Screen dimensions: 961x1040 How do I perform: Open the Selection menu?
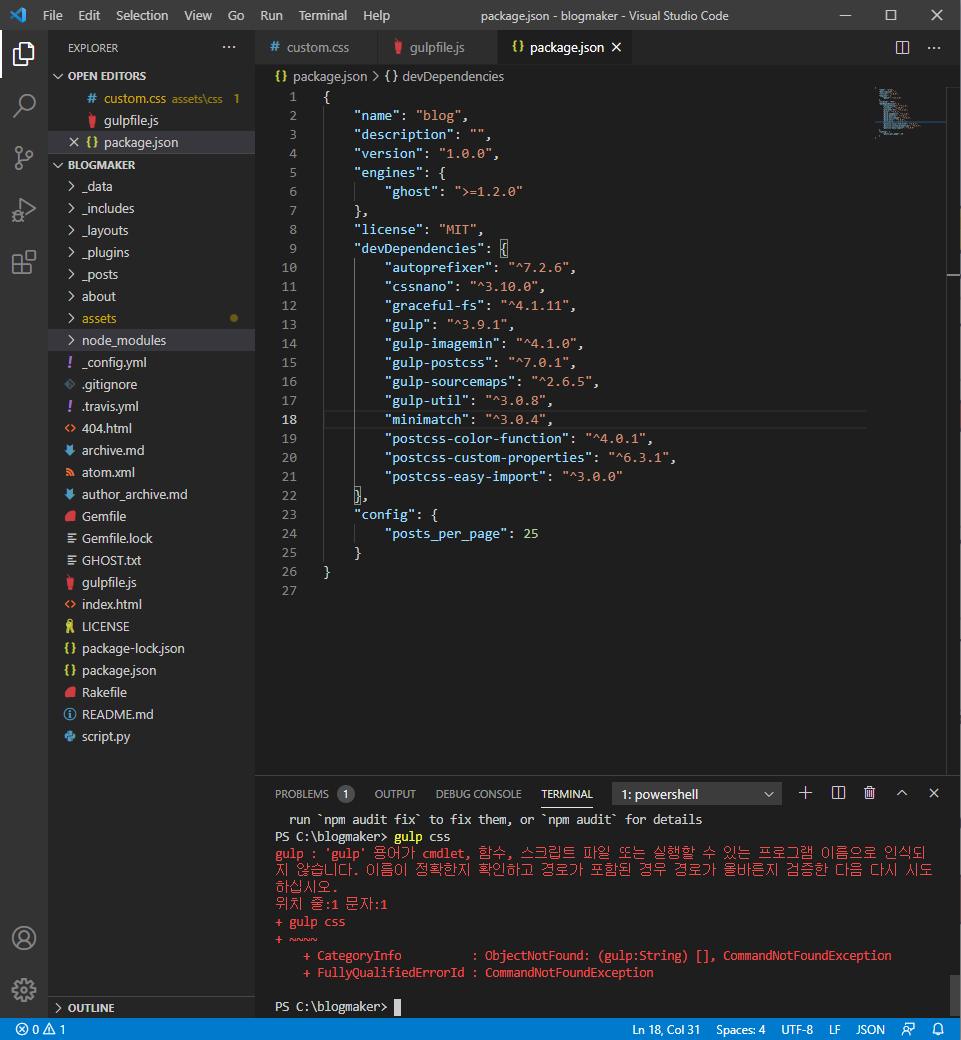tap(142, 15)
